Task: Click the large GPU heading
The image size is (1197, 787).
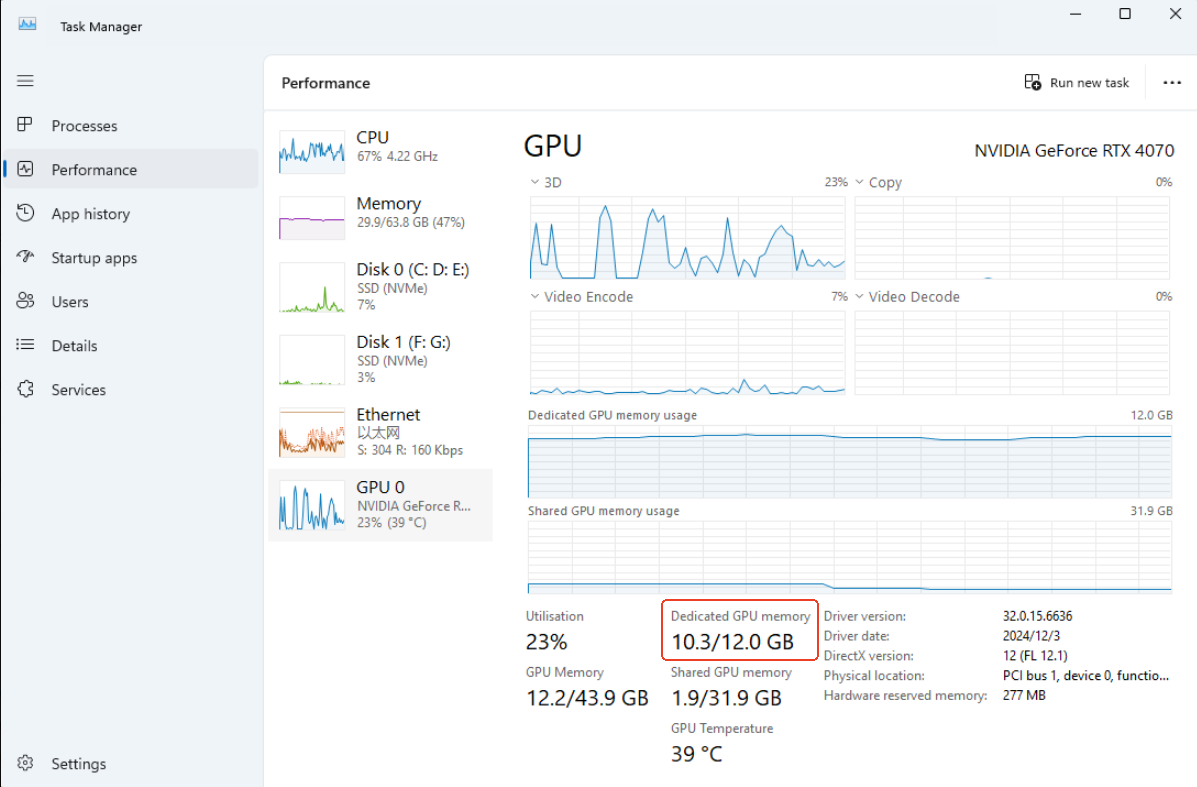Action: (553, 146)
